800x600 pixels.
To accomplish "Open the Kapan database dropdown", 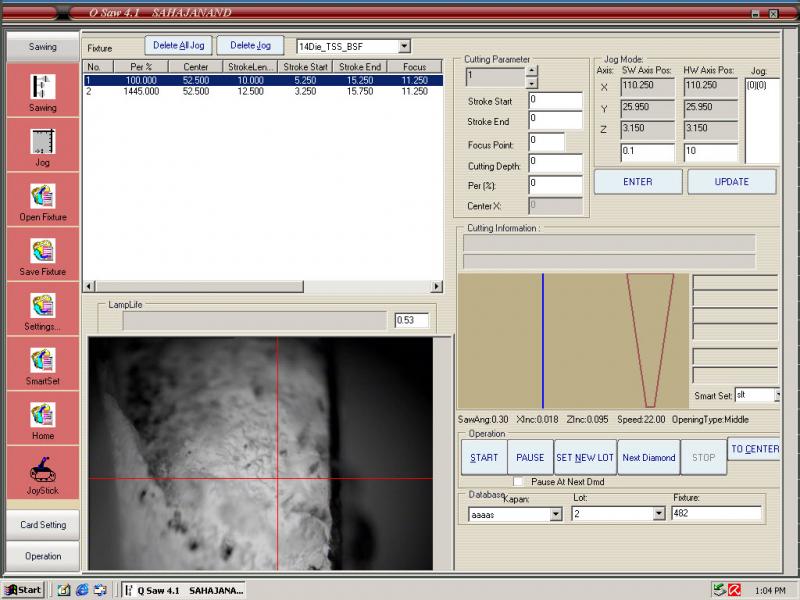I will point(556,514).
